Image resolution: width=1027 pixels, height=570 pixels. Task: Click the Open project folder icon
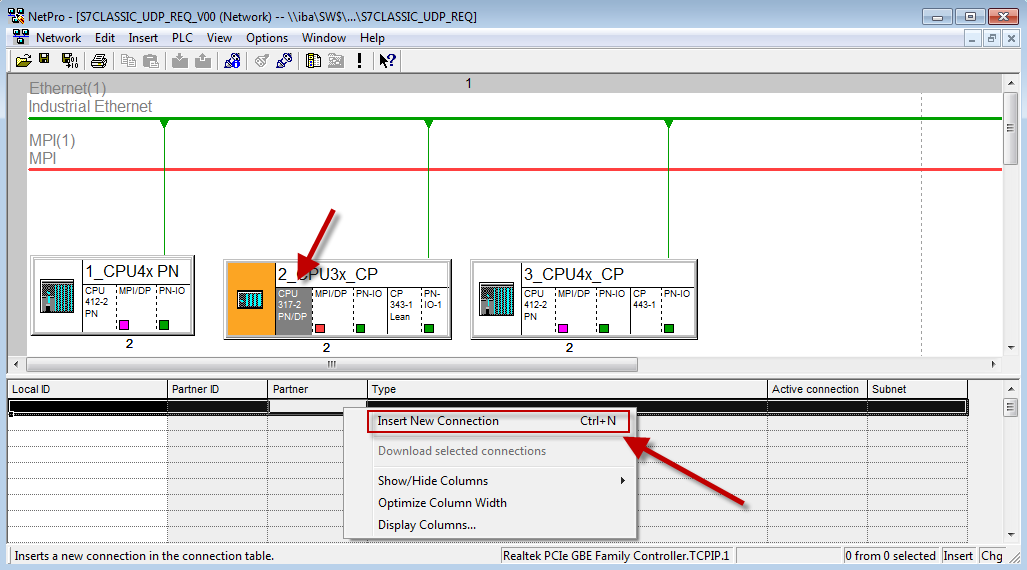(x=23, y=61)
